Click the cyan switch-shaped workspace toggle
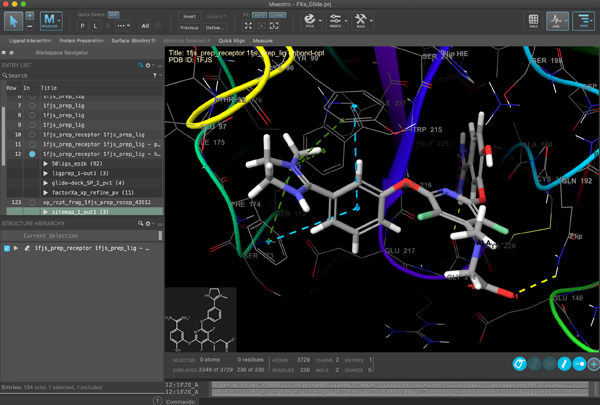Viewport: 600px width, 405px height. point(579,364)
